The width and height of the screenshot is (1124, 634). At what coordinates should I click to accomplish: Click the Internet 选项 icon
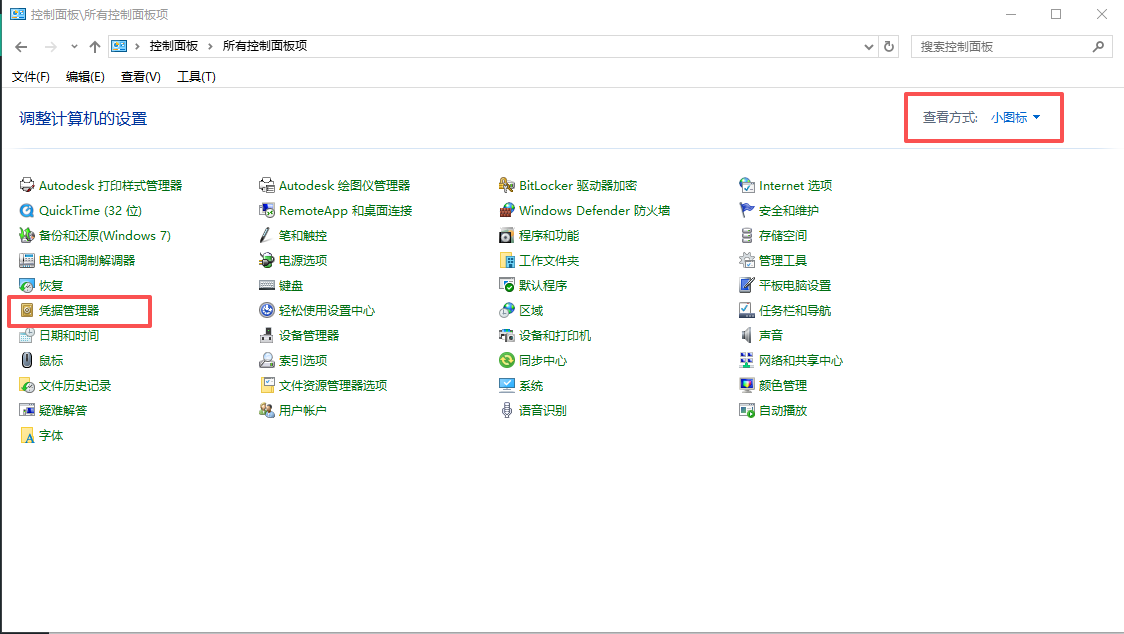click(747, 185)
